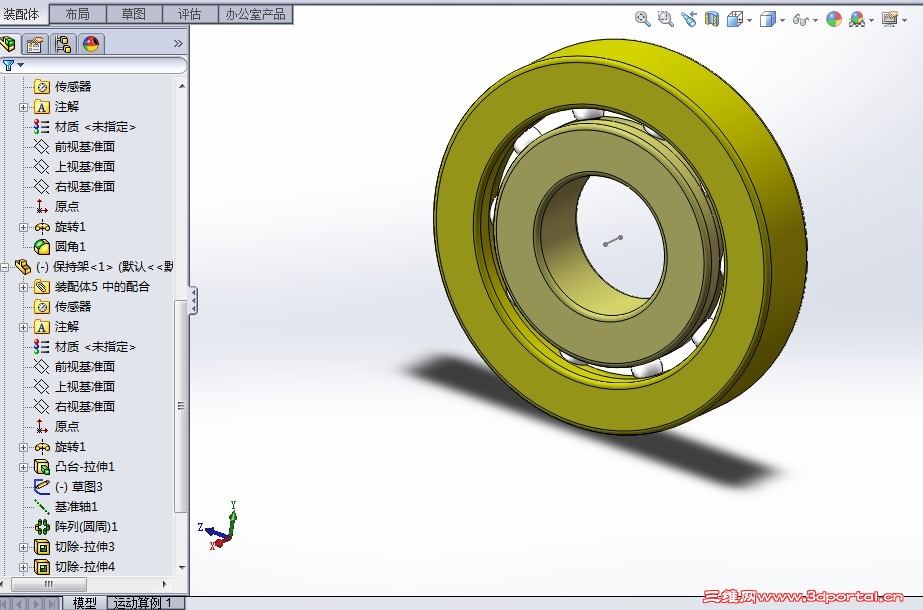Screen dimensions: 923x610
Task: Select the 圆角1 fillet feature
Action: click(x=70, y=247)
